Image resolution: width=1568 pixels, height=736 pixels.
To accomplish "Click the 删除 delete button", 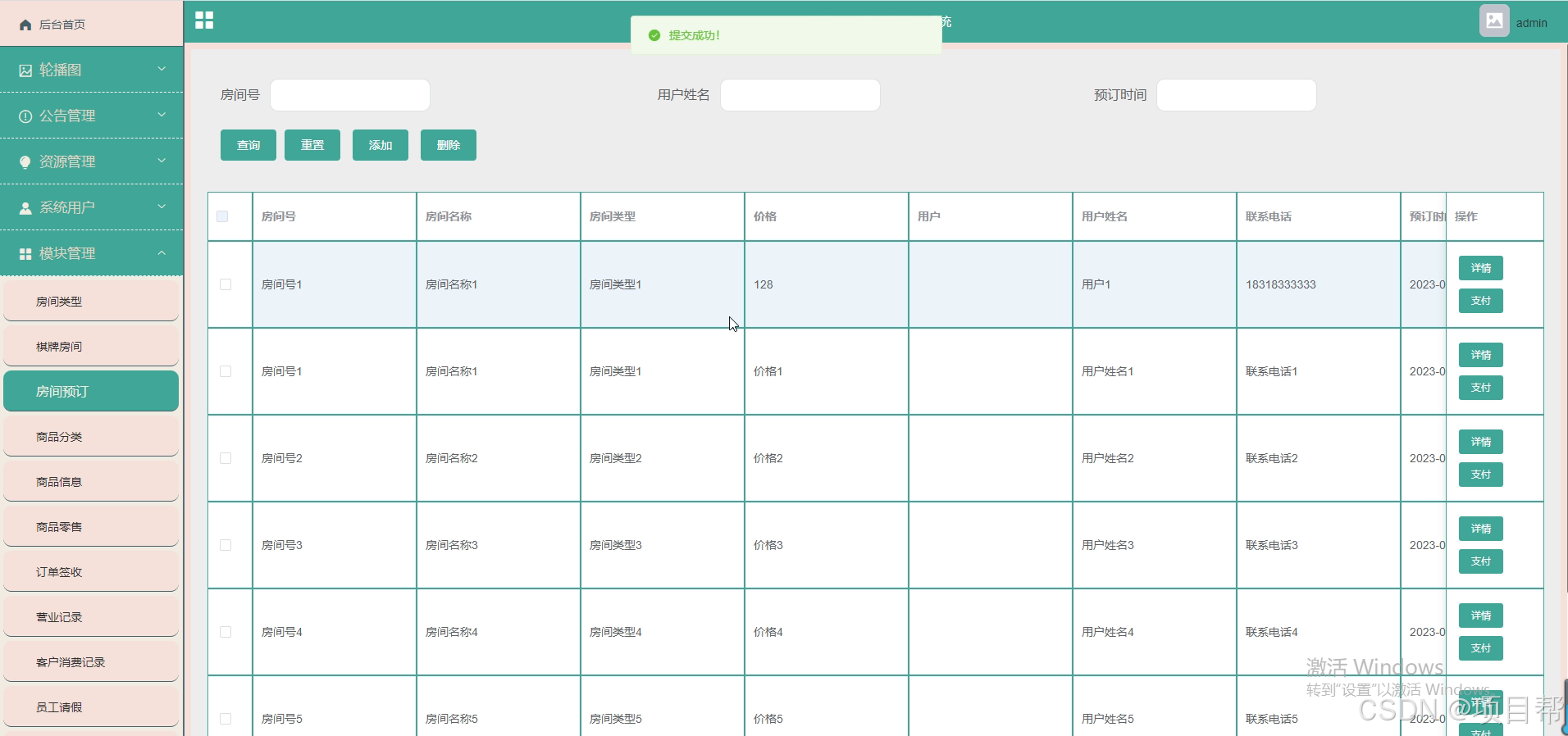I will (x=449, y=145).
